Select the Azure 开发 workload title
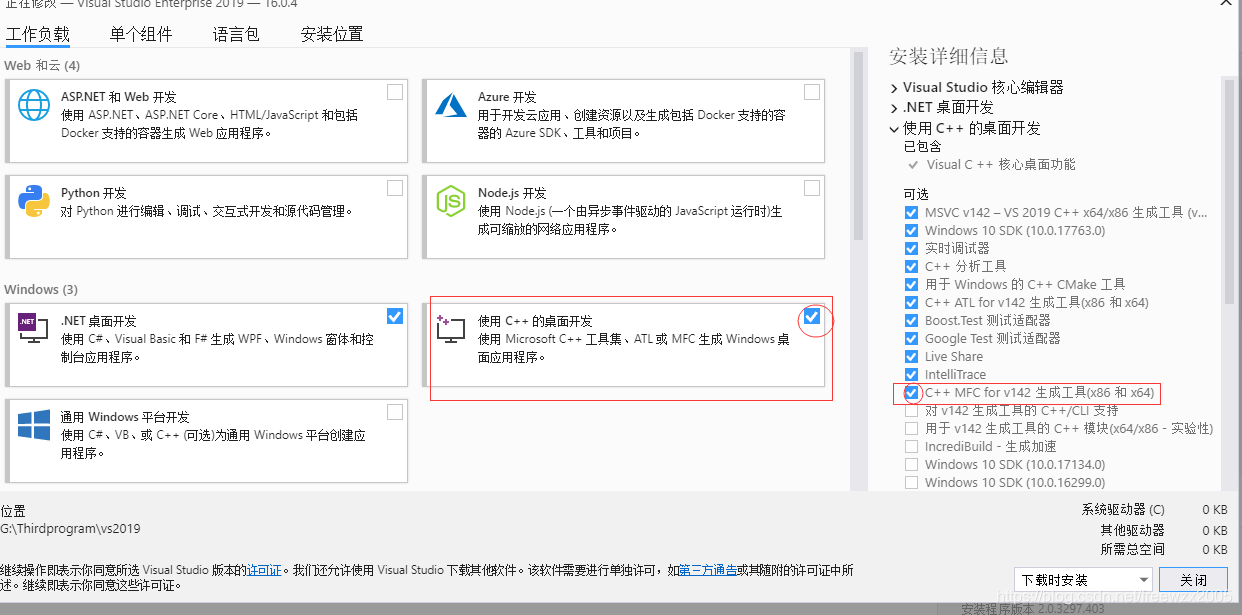 coord(507,97)
